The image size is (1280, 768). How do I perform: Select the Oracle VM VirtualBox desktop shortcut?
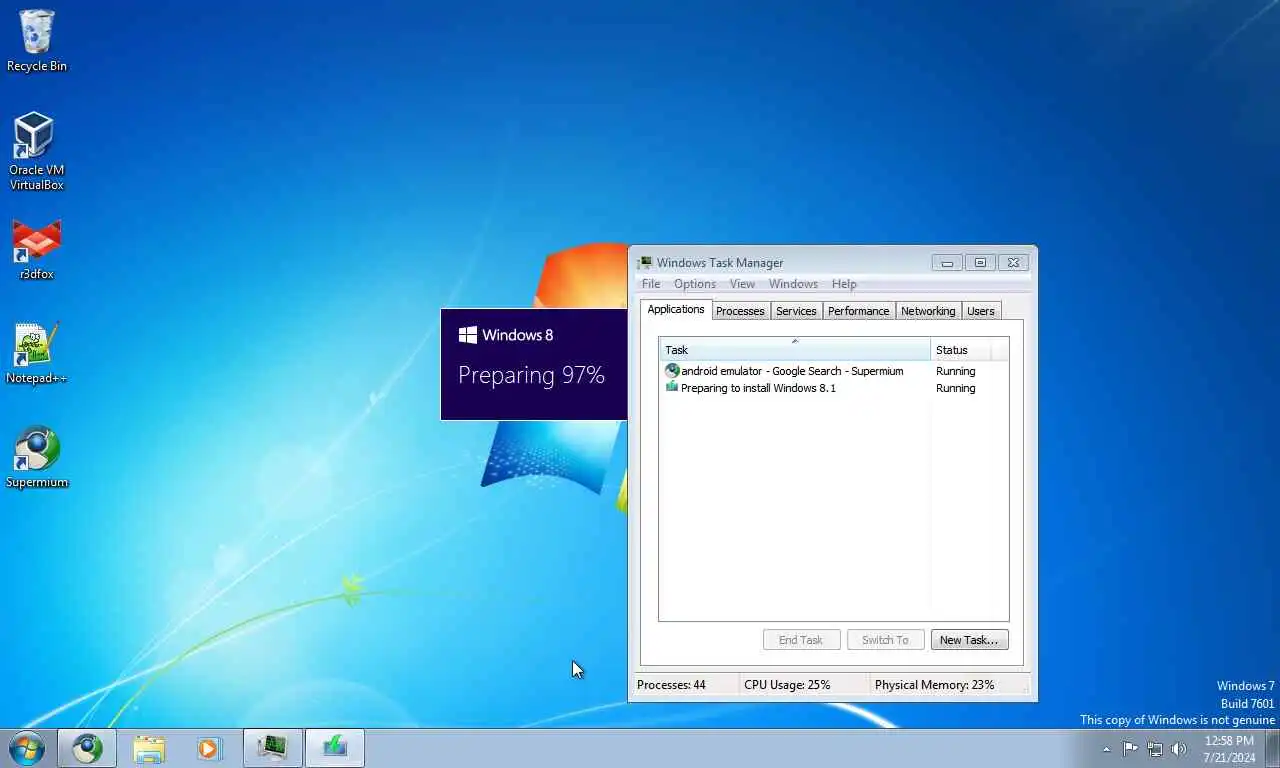coord(37,151)
